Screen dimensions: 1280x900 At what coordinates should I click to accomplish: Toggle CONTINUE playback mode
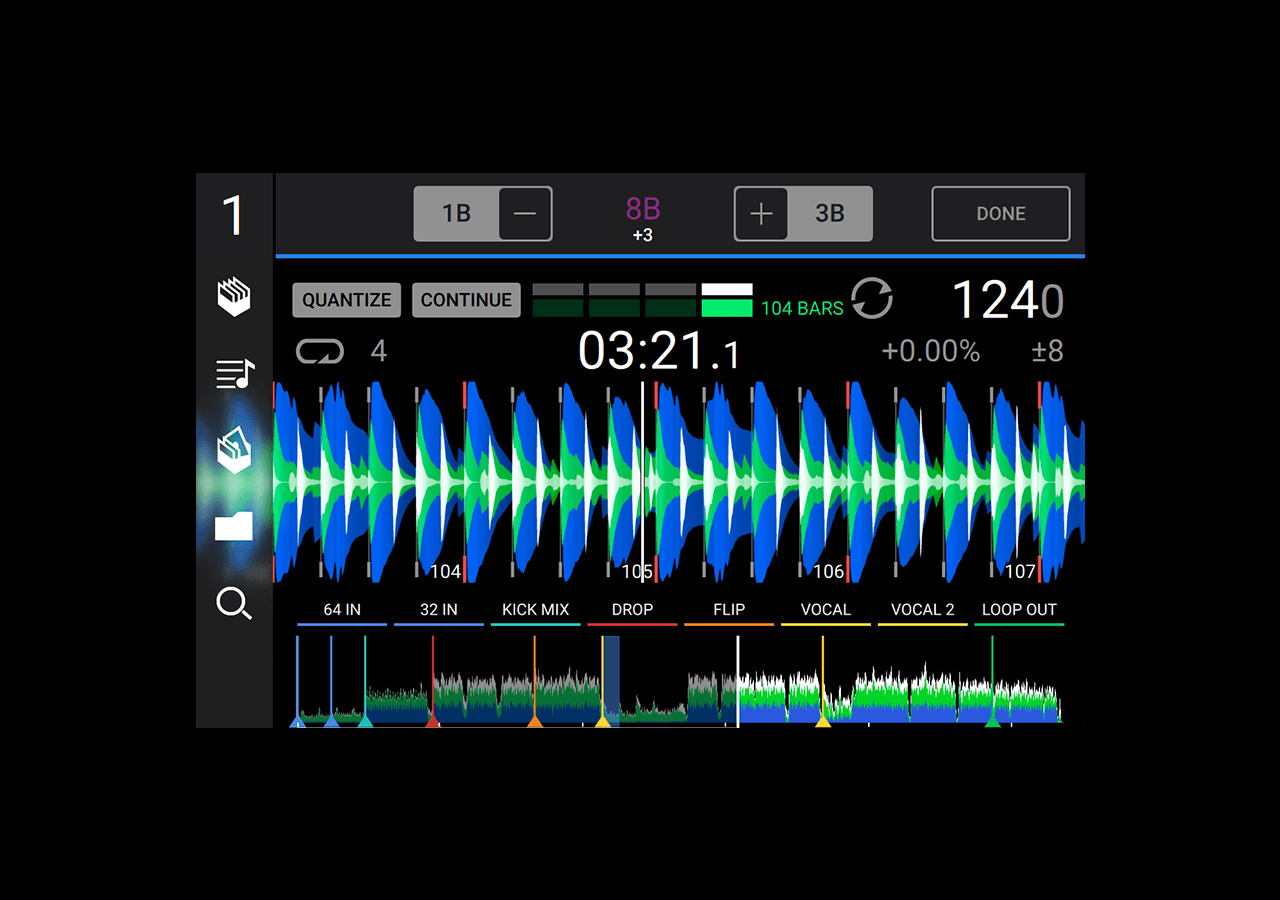coord(466,300)
